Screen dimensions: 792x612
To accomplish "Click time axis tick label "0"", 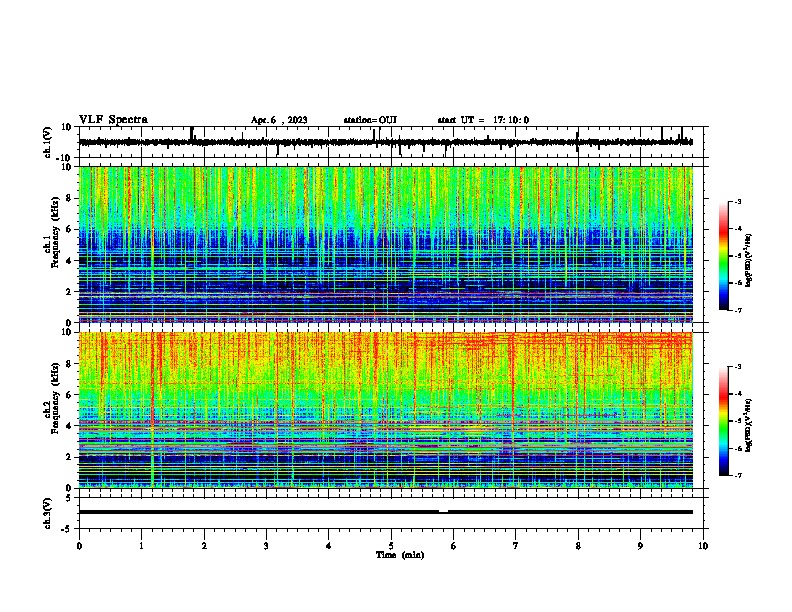I will point(79,546).
